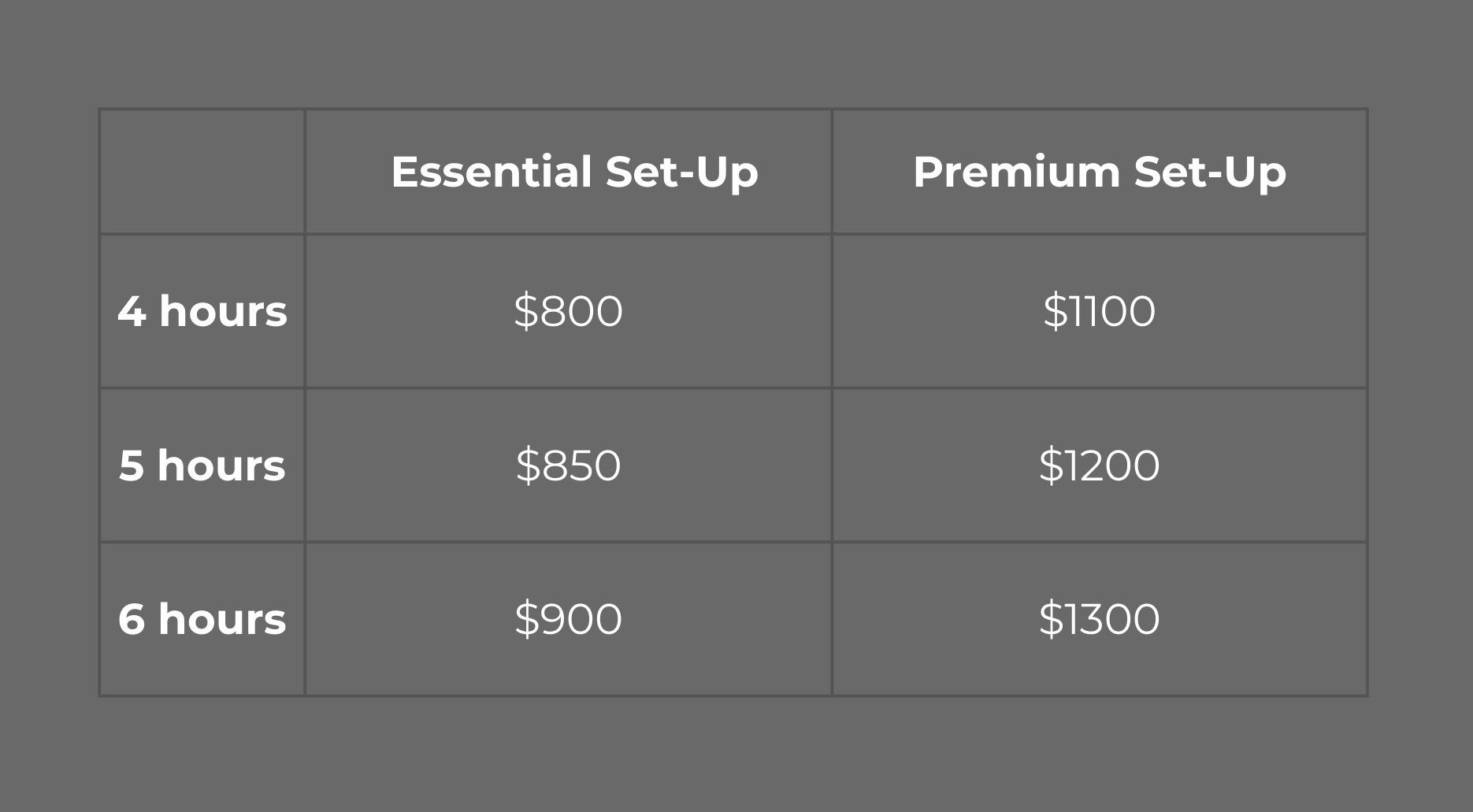
Task: Click the $850 price cell
Action: pos(568,465)
